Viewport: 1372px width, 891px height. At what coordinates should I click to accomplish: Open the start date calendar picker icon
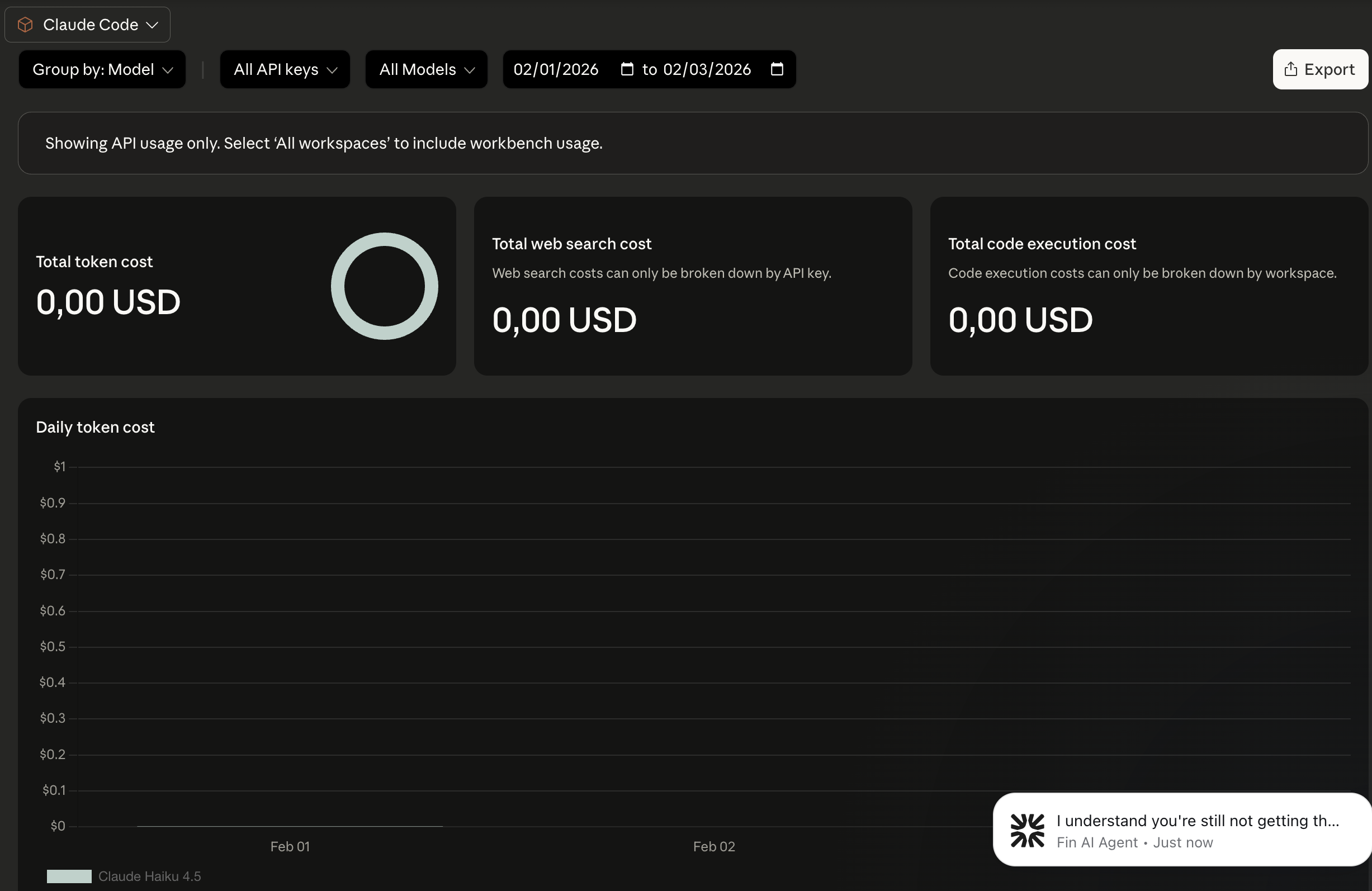[x=627, y=69]
